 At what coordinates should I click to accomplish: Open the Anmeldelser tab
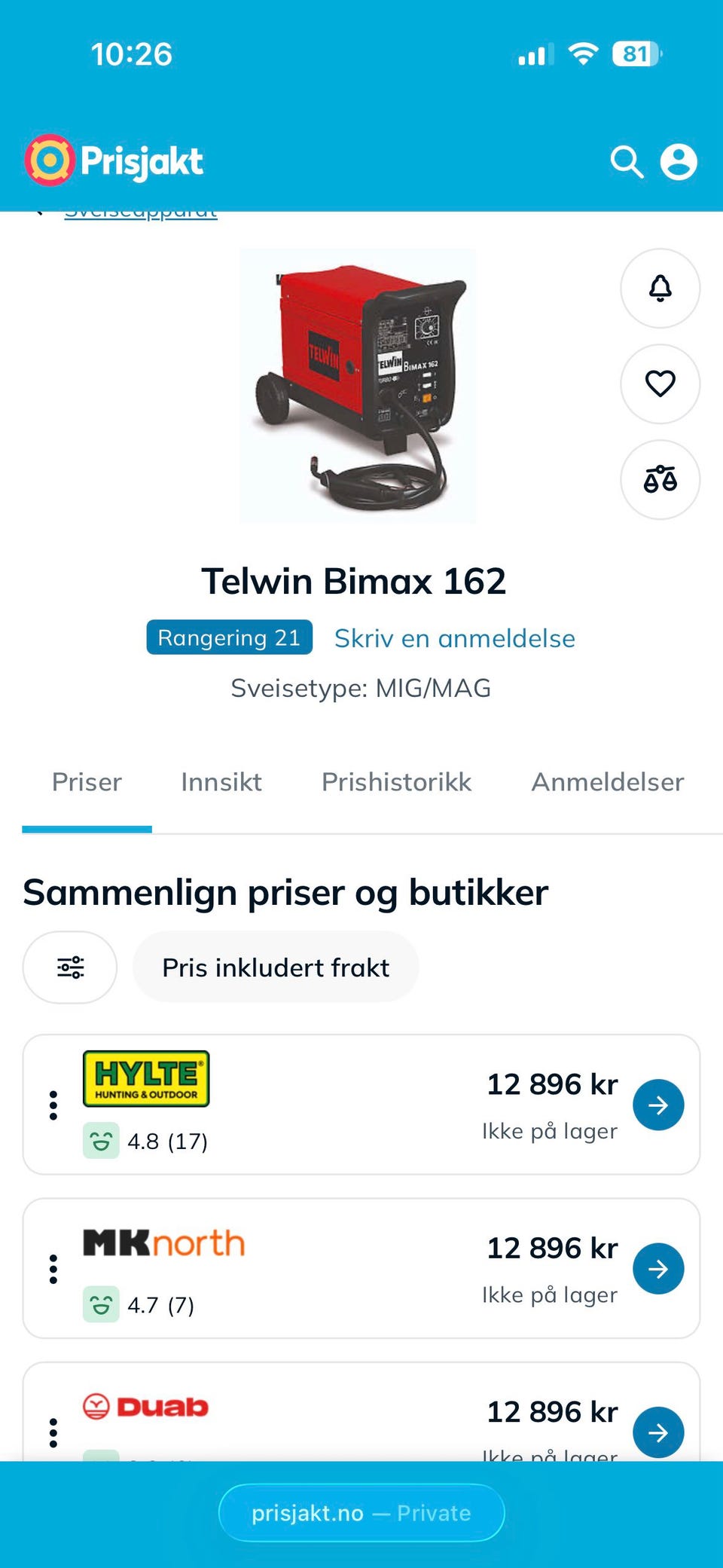pyautogui.click(x=608, y=782)
